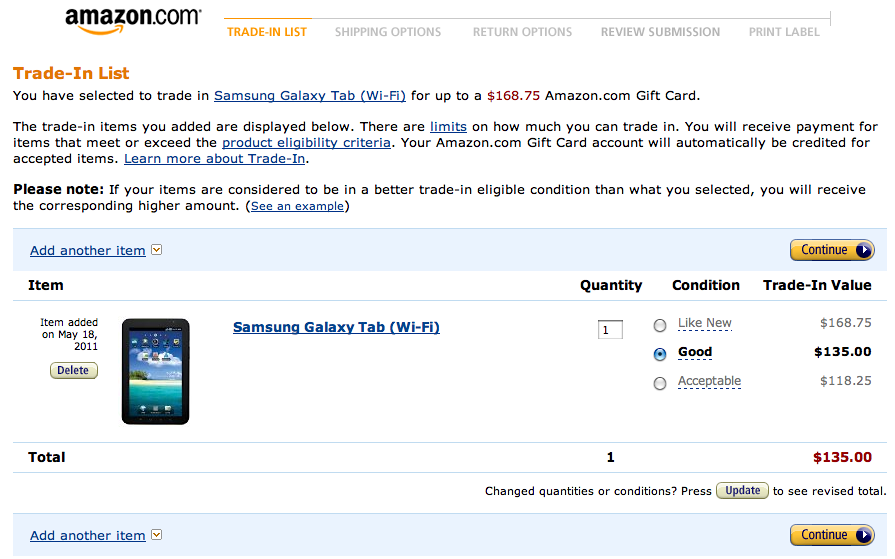This screenshot has width=895, height=559.
Task: Select the Good condition radio button
Action: (x=659, y=354)
